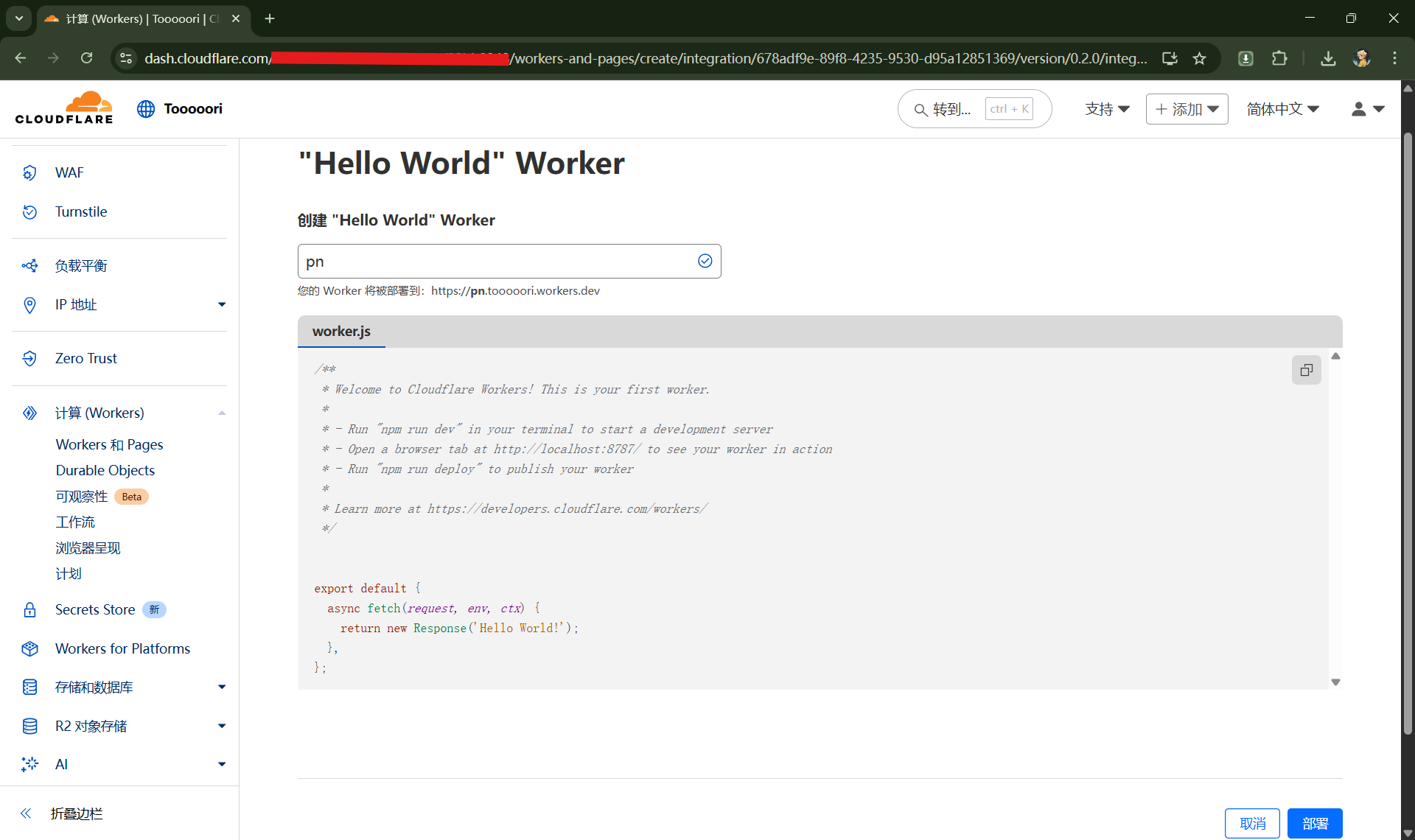1415x840 pixels.
Task: Click the Workers for Platforms cube icon
Action: pos(29,648)
